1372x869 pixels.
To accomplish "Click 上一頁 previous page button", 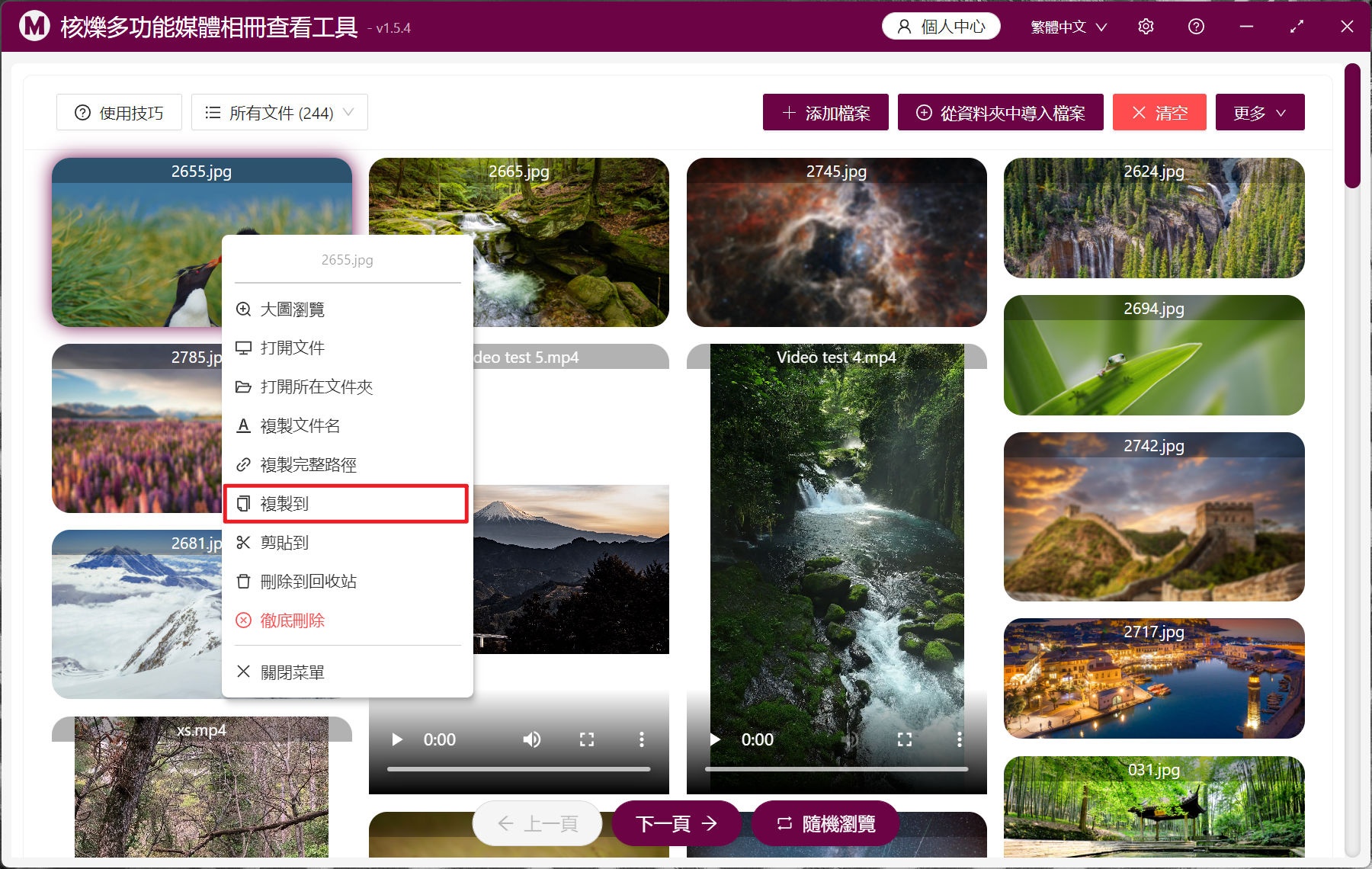I will click(x=537, y=823).
